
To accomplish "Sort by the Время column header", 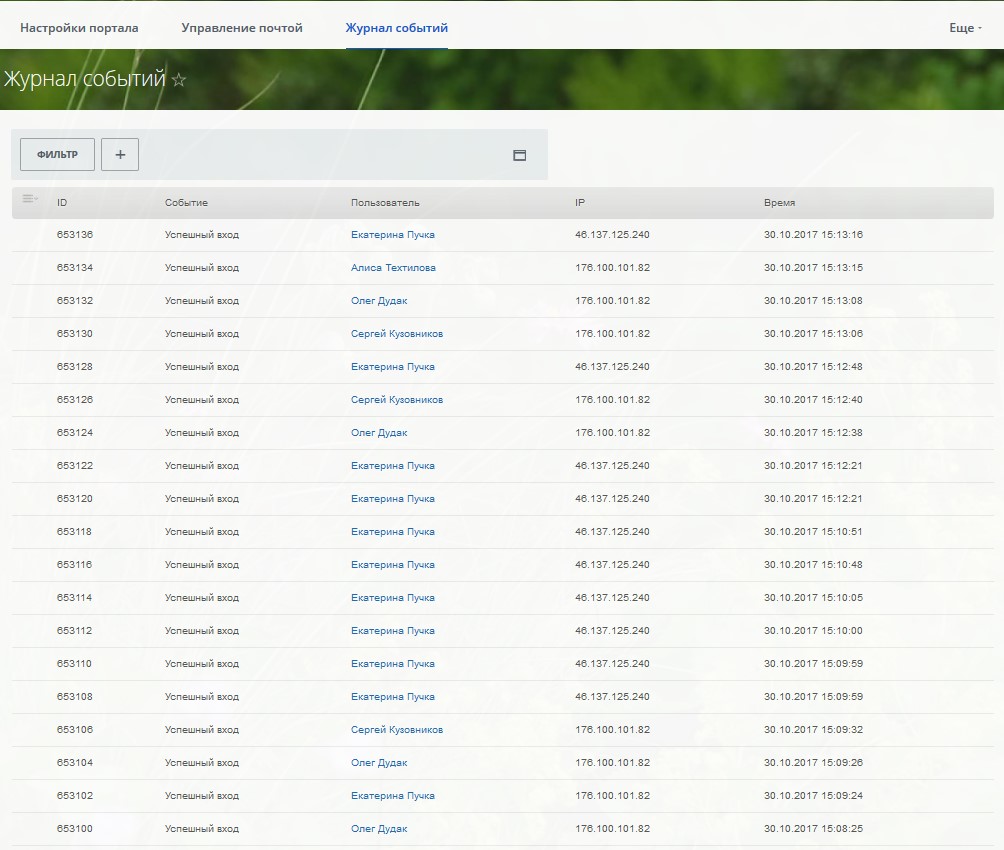I will pos(779,202).
